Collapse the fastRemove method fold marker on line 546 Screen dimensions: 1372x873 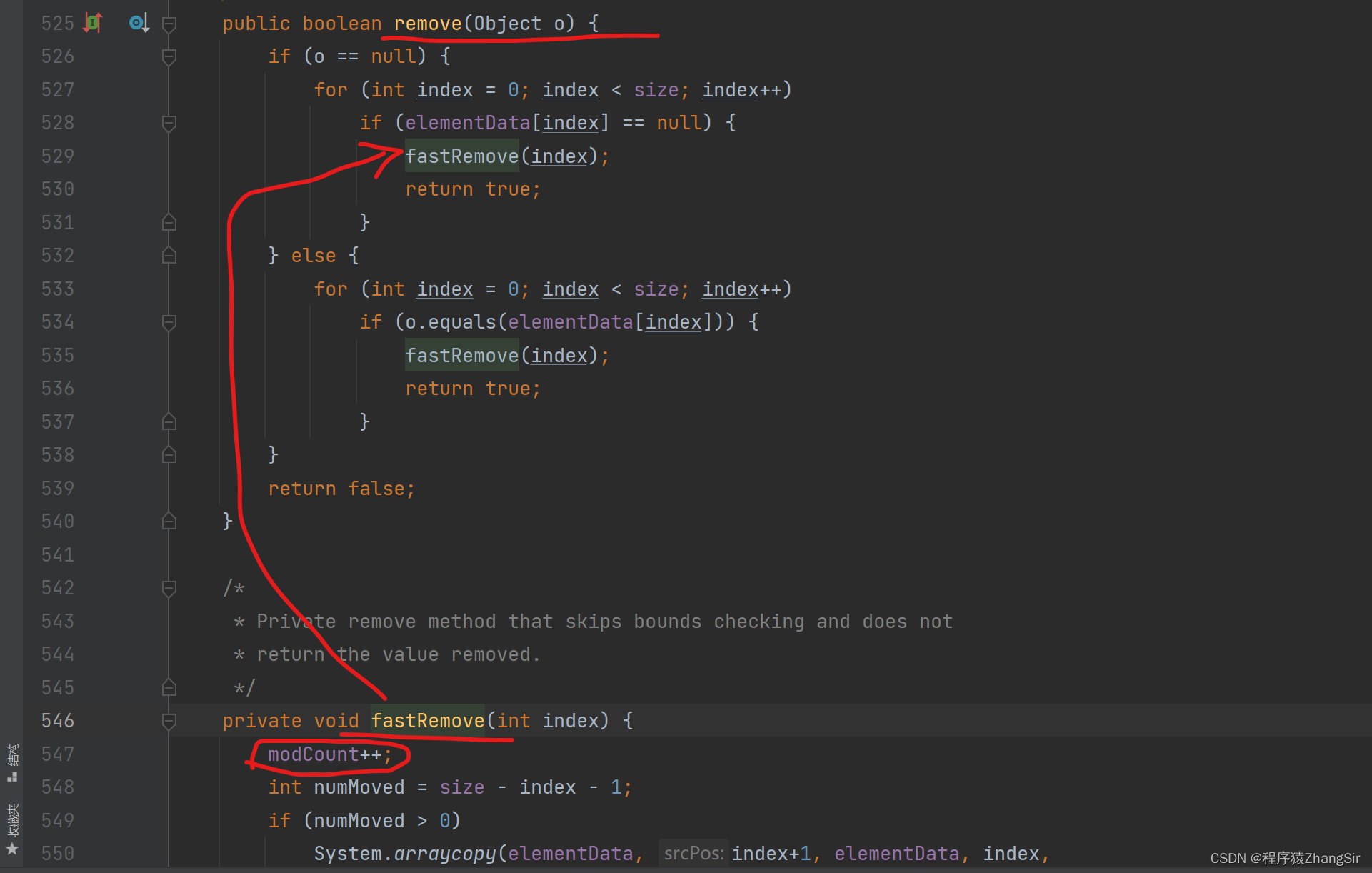tap(169, 721)
